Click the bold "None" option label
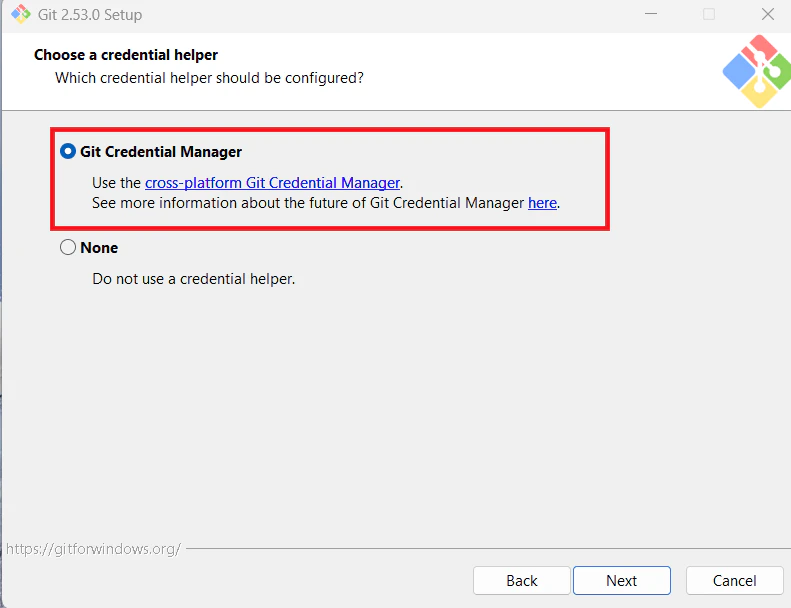Image resolution: width=791 pixels, height=608 pixels. [x=99, y=247]
